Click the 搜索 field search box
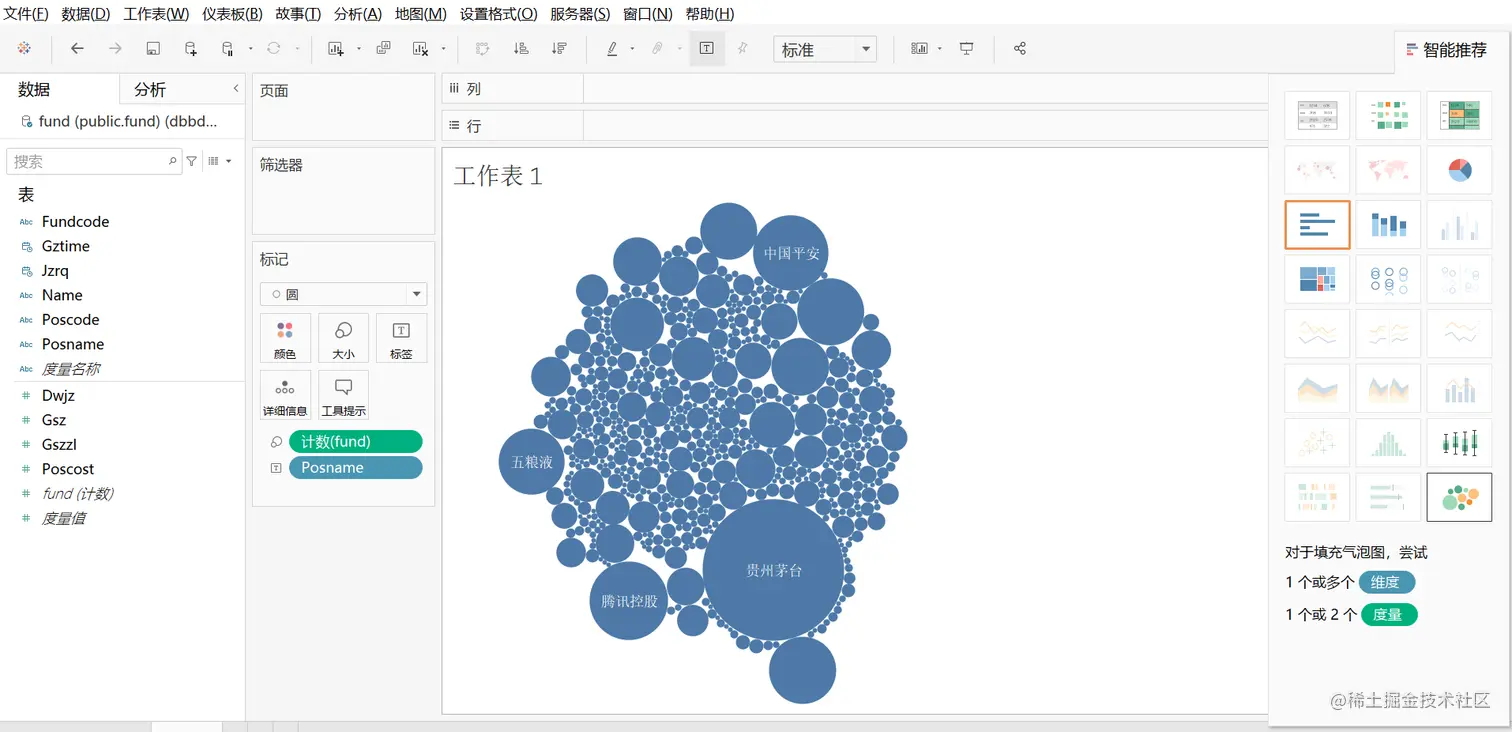The image size is (1512, 732). pos(94,161)
